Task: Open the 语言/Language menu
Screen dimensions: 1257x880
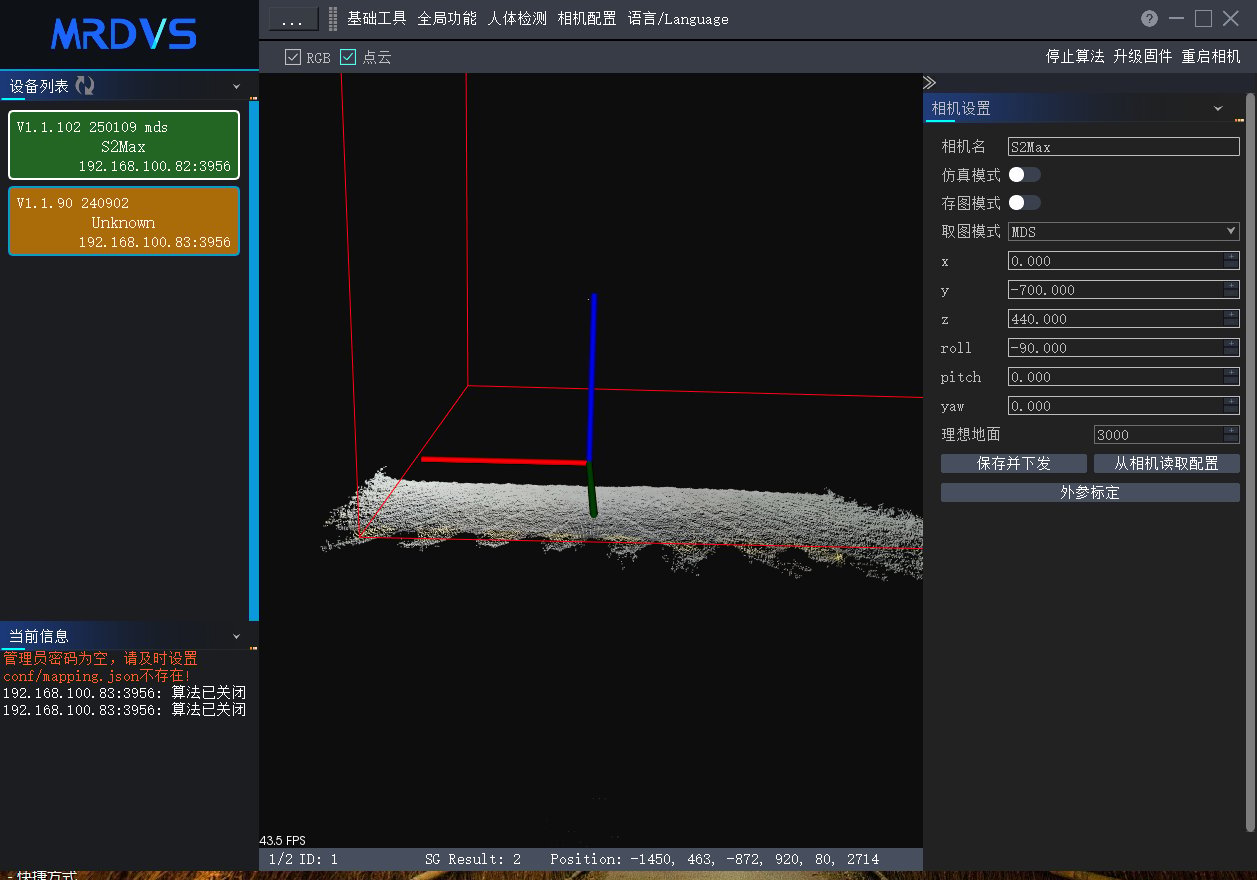Action: coord(678,18)
